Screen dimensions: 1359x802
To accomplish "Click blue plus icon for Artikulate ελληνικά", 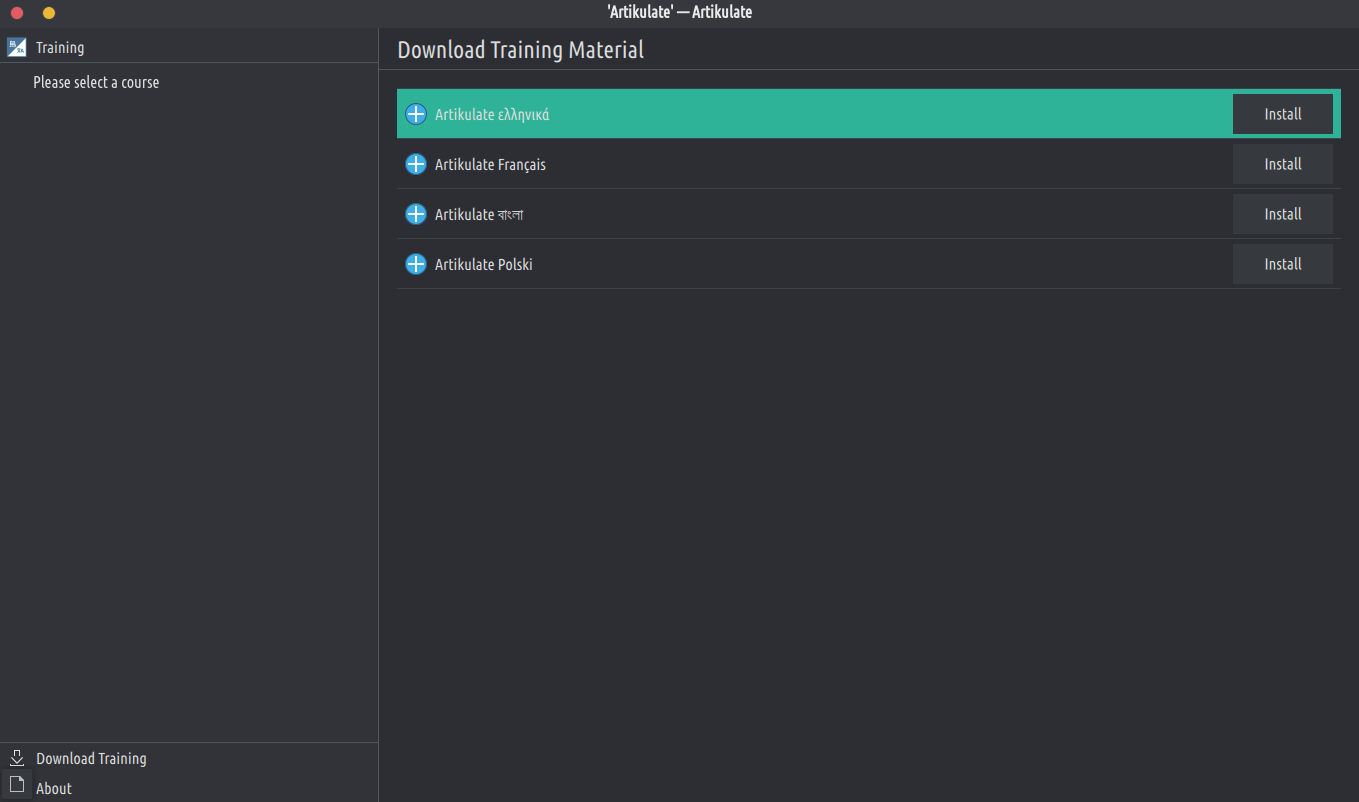I will pos(416,114).
